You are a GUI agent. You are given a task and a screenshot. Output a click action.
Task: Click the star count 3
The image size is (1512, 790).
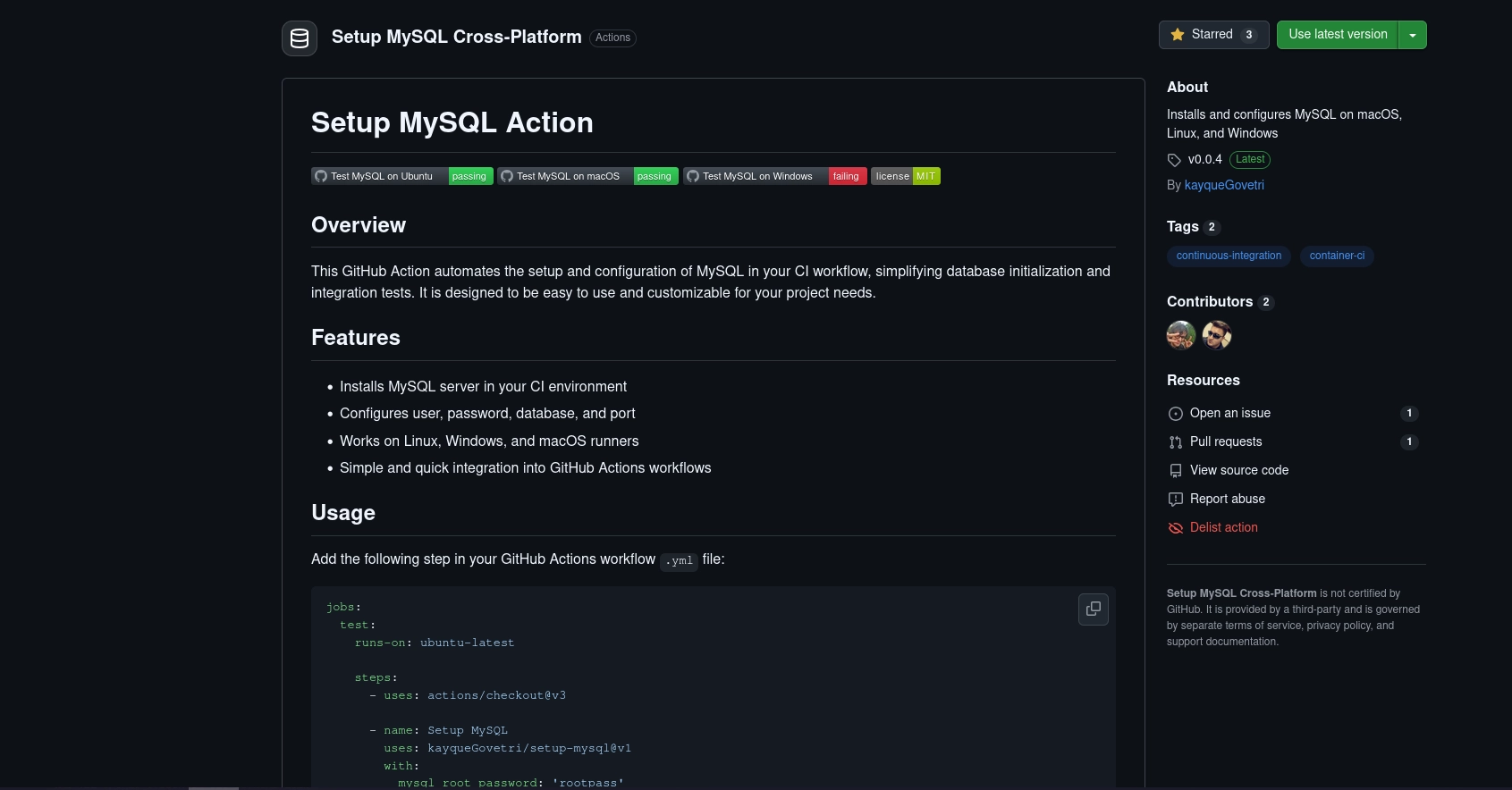(x=1249, y=36)
